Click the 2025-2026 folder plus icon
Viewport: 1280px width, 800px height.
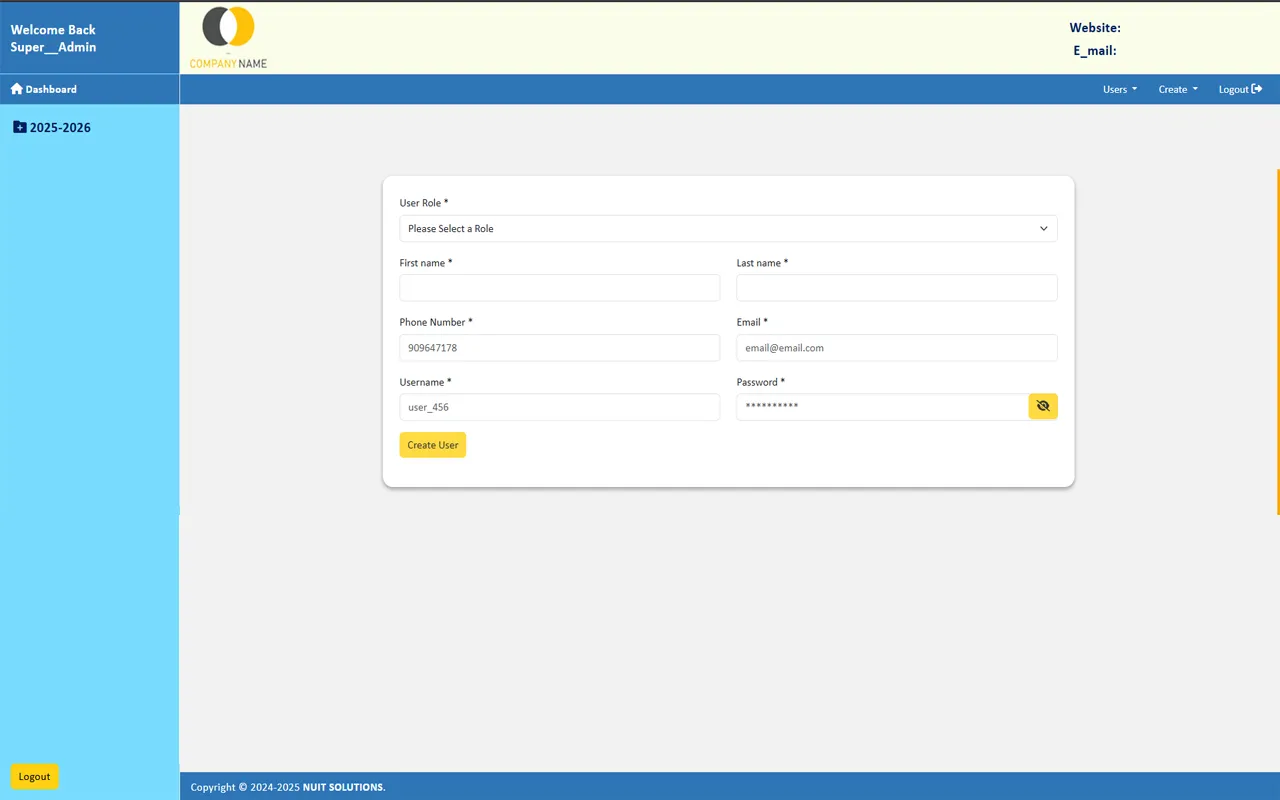[x=20, y=127]
